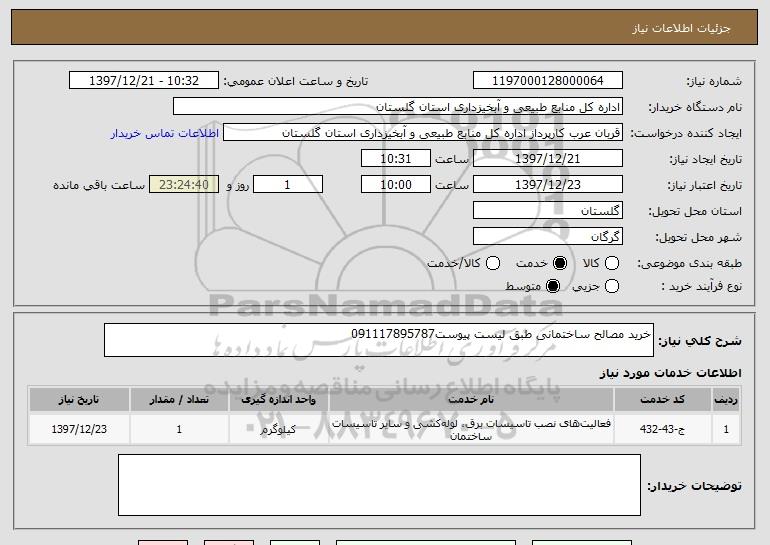Click تاریخ نیاز column header
The height and width of the screenshot is (545, 770).
79,400
